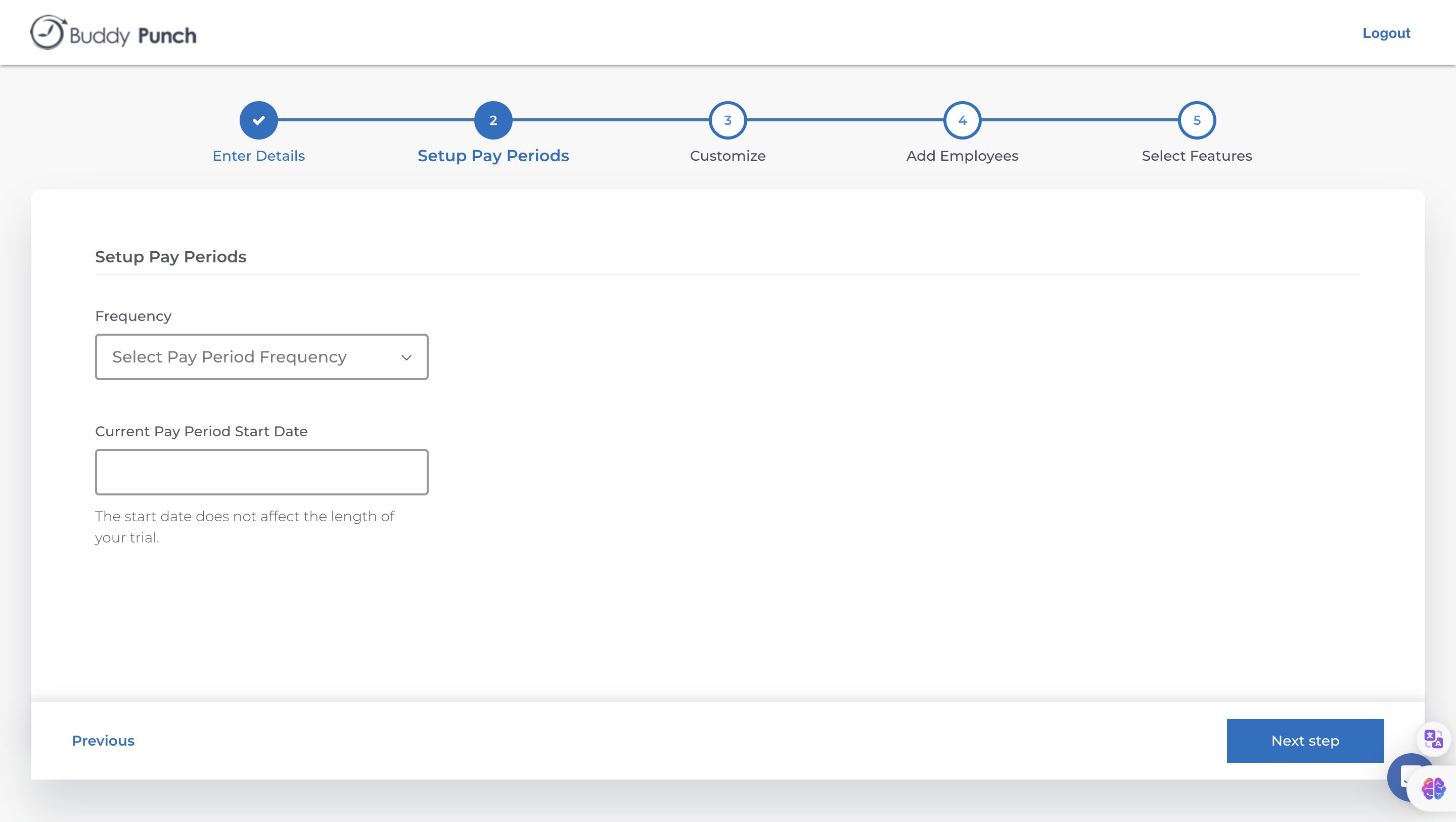Go to the Enter Details step label
Screen dimensions: 1456x822
(258, 156)
